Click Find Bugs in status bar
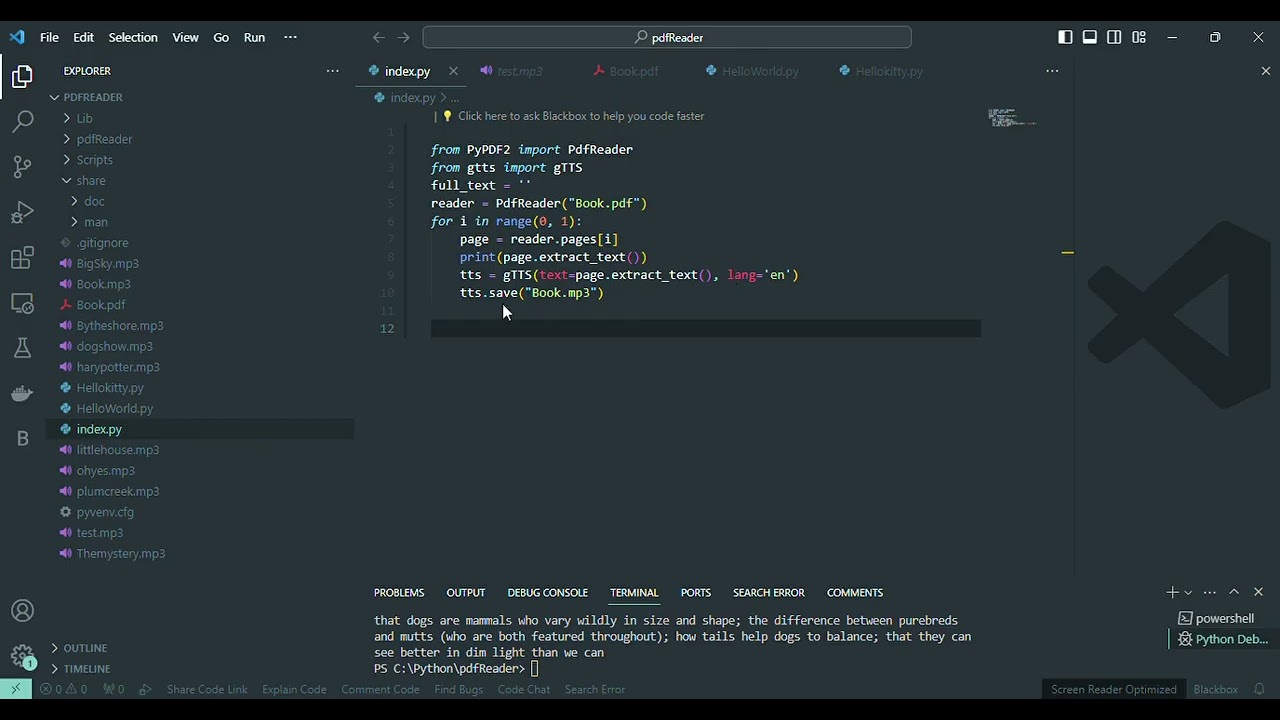This screenshot has height=720, width=1280. coord(458,689)
